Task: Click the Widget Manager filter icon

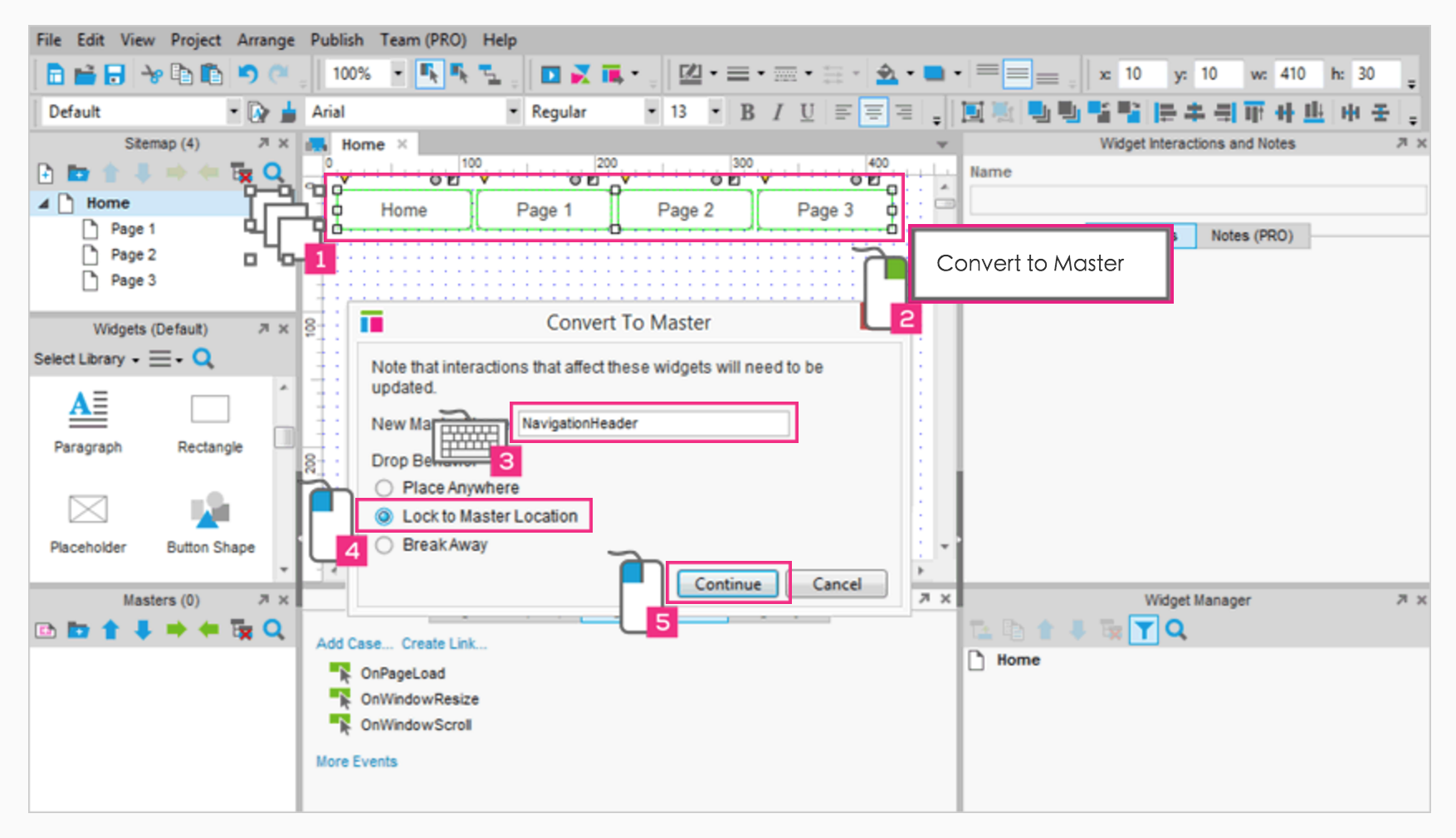Action: (1143, 631)
